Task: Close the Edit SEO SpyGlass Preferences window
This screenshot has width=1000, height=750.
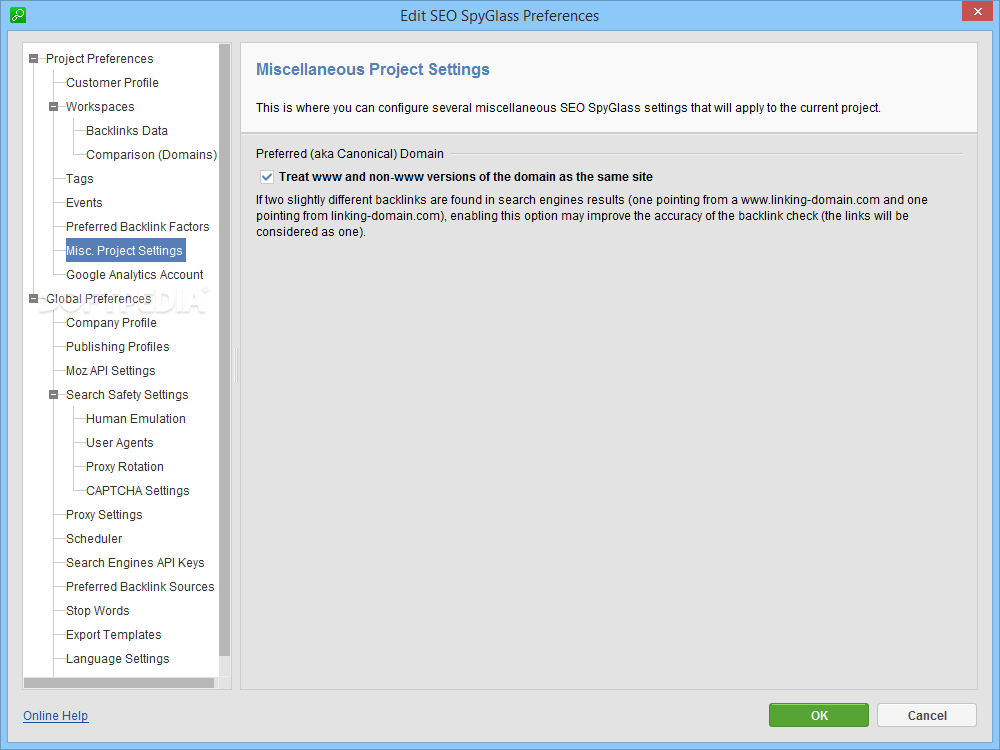Action: point(978,11)
